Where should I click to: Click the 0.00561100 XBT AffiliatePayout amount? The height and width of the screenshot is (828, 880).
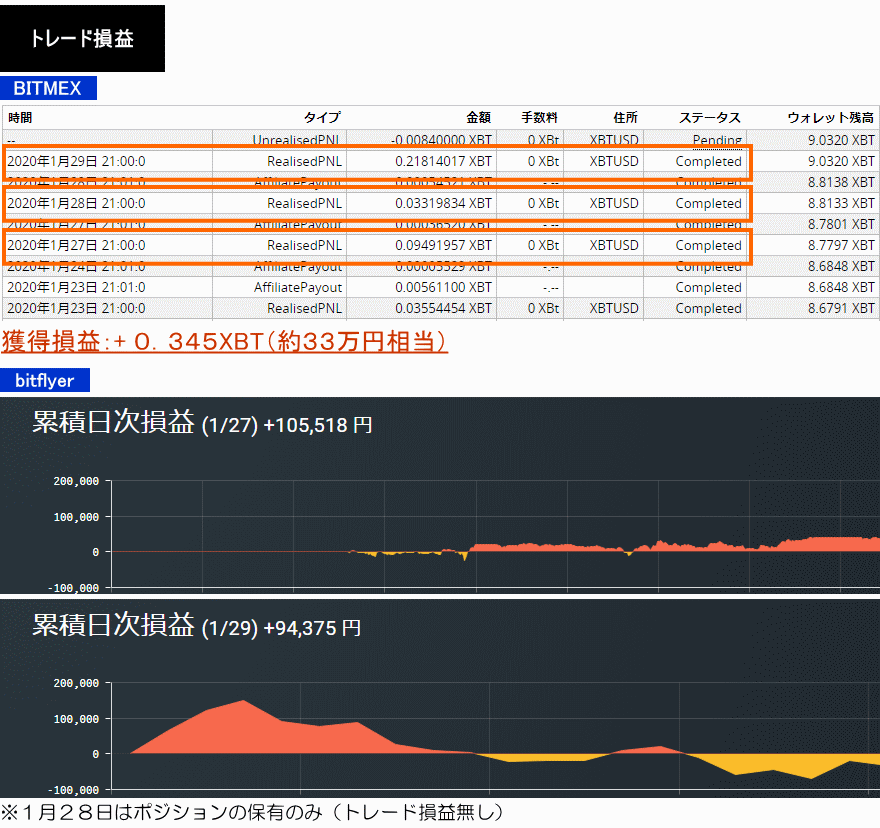click(x=444, y=287)
